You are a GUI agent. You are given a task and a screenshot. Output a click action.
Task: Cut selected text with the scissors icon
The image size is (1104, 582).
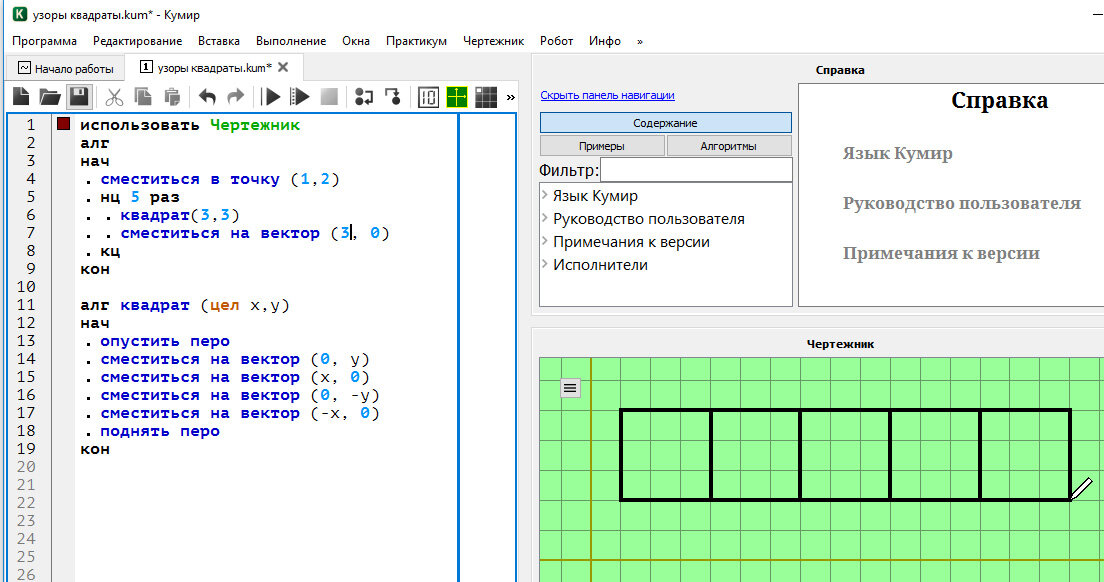coord(113,96)
